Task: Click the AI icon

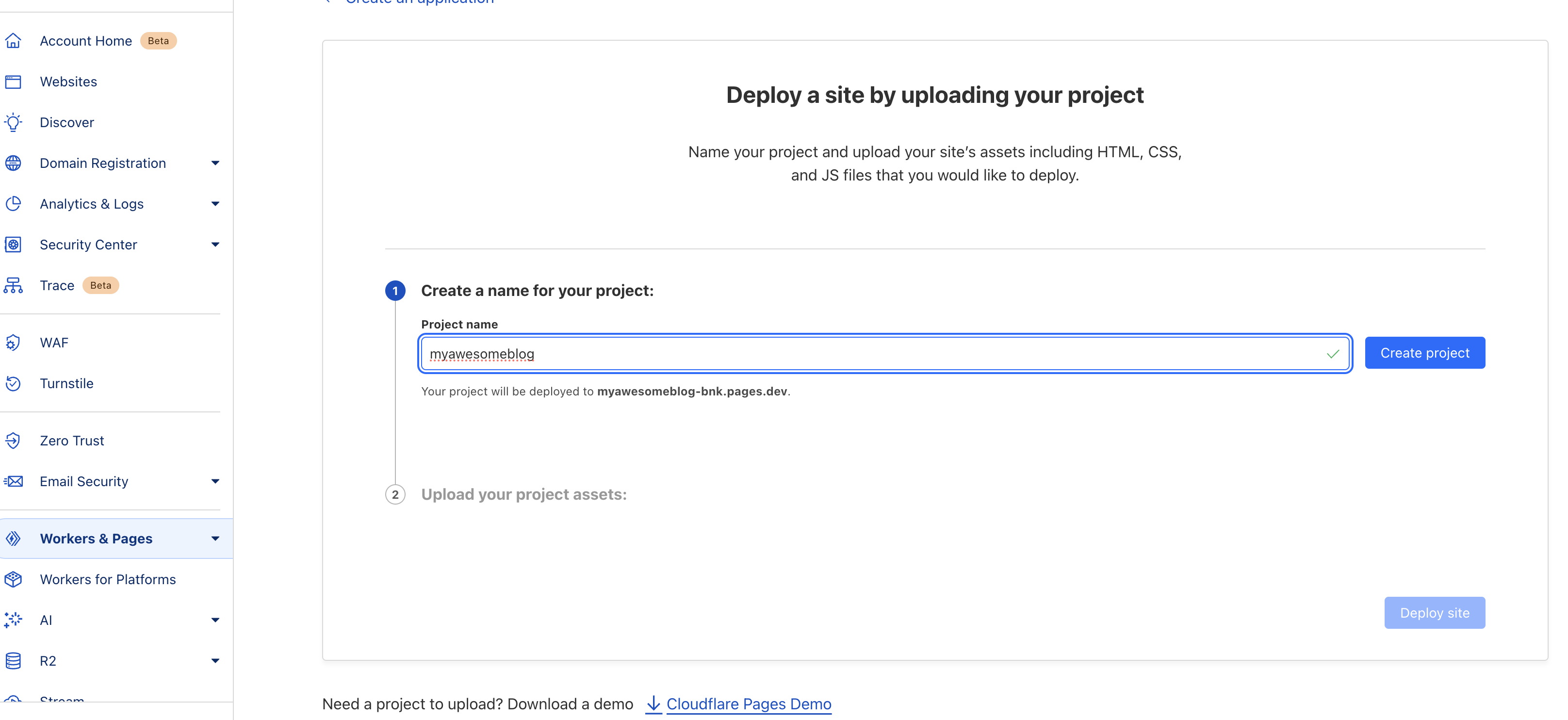Action: pyautogui.click(x=14, y=619)
